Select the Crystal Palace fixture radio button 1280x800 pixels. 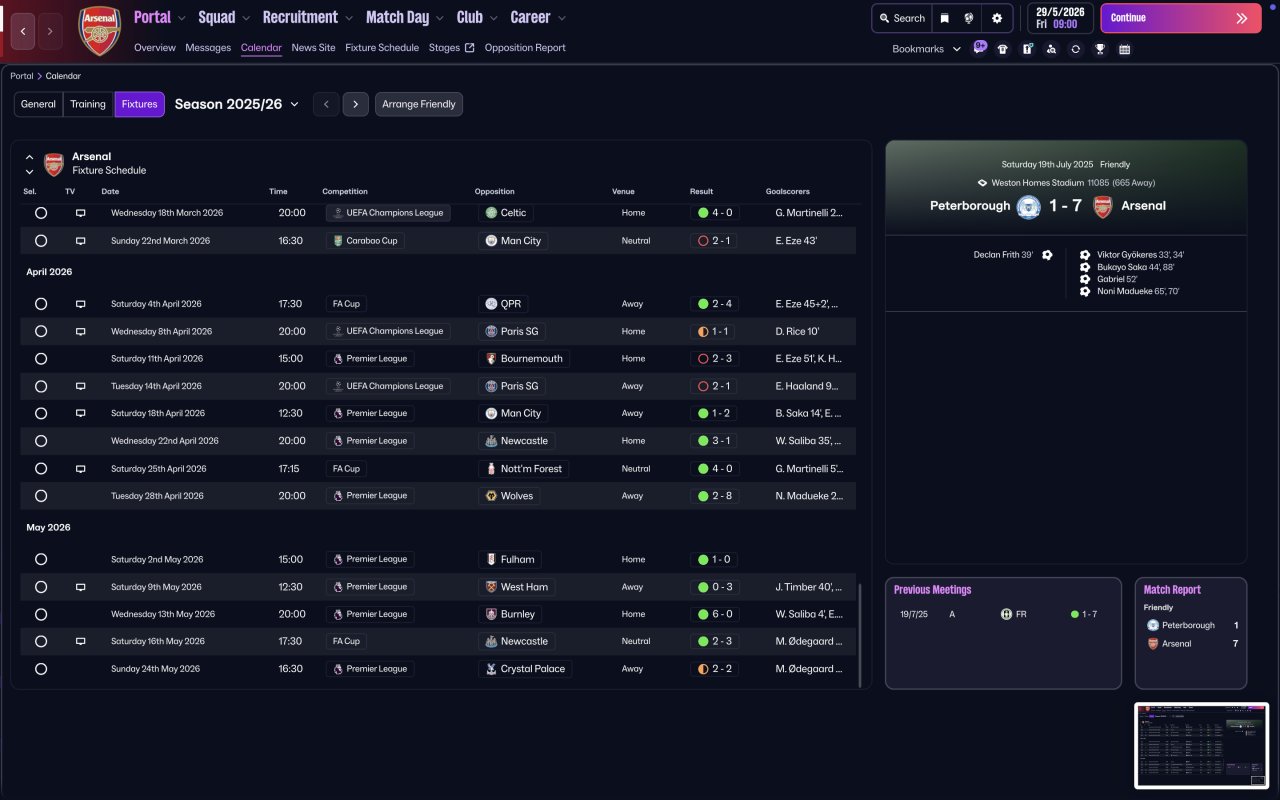41,669
